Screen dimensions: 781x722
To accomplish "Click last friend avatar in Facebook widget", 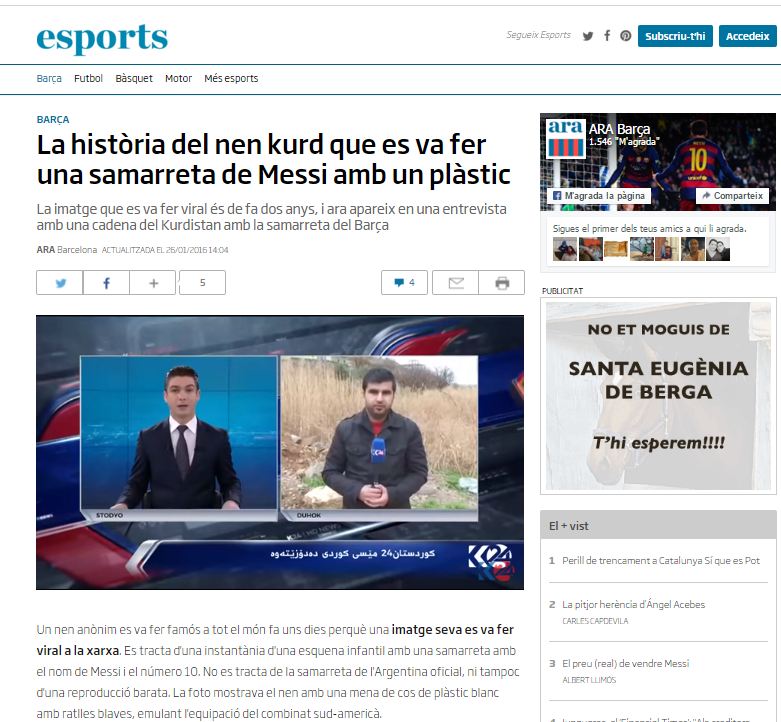I will click(718, 249).
